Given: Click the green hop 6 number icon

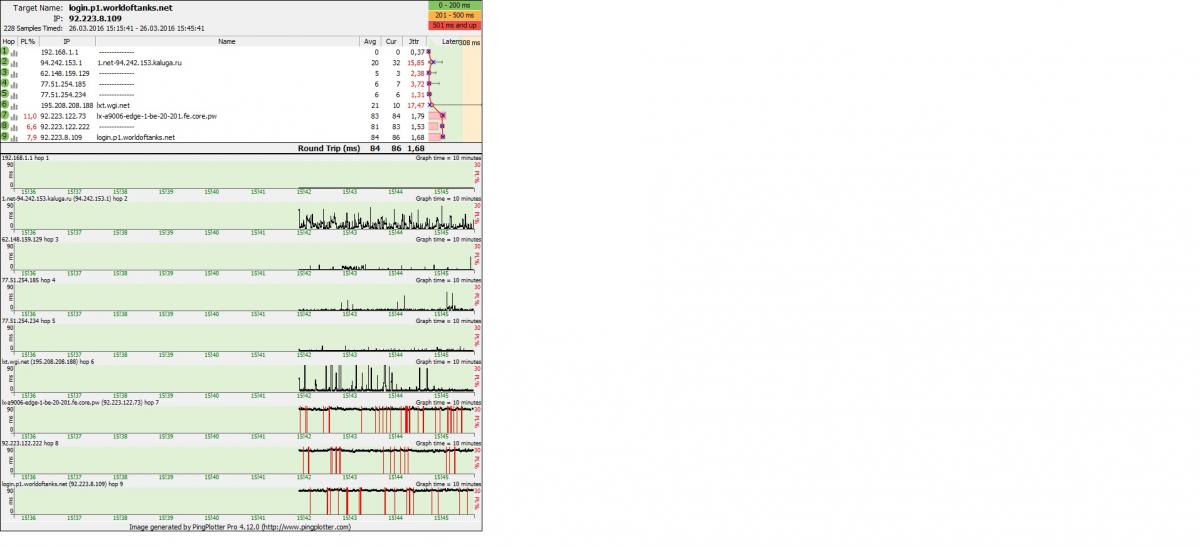Looking at the screenshot, I should [x=5, y=104].
